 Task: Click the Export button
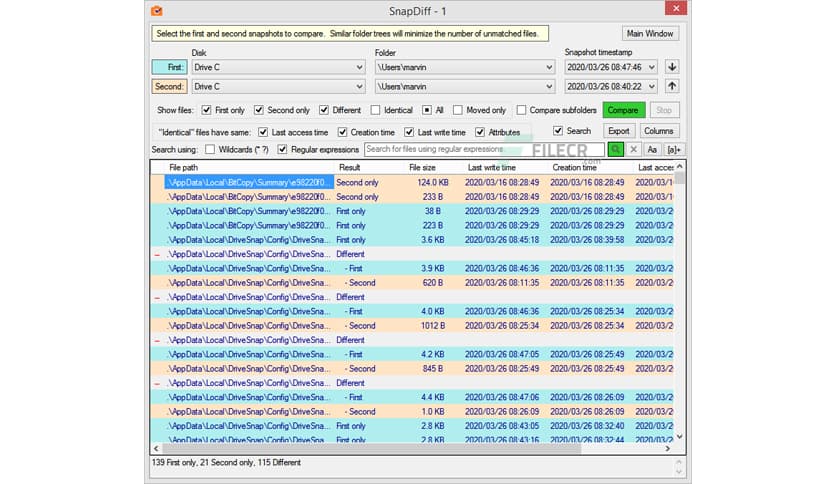(618, 131)
